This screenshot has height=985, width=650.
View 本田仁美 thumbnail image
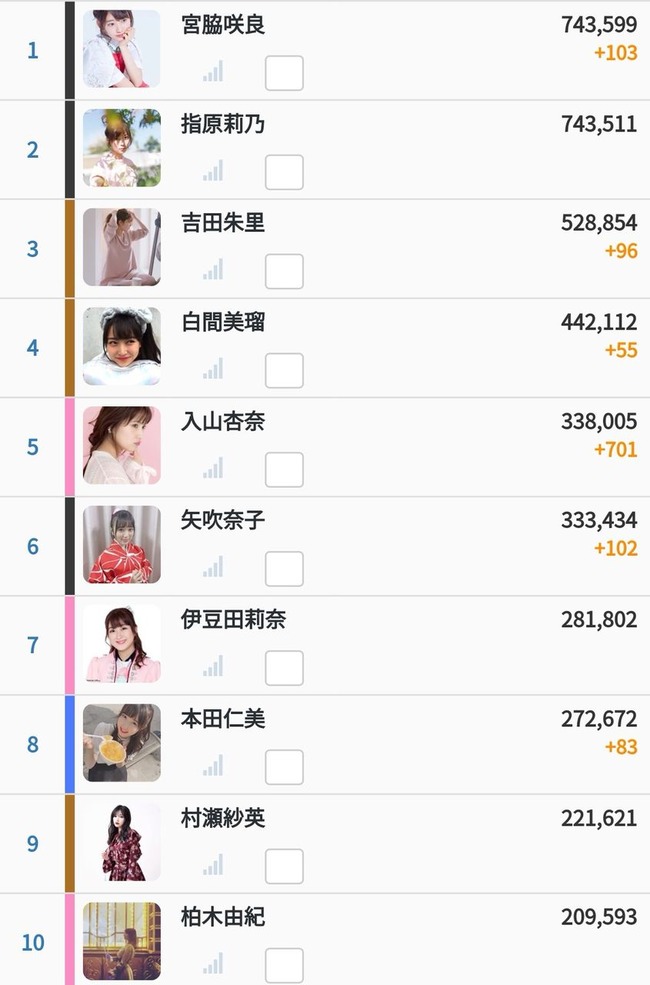(122, 743)
